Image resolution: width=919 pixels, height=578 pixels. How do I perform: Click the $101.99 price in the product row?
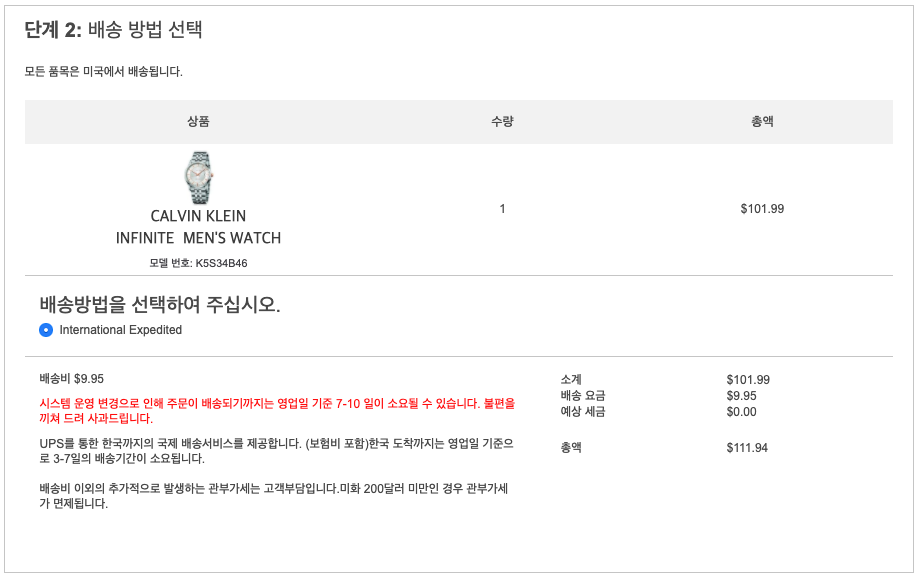762,209
